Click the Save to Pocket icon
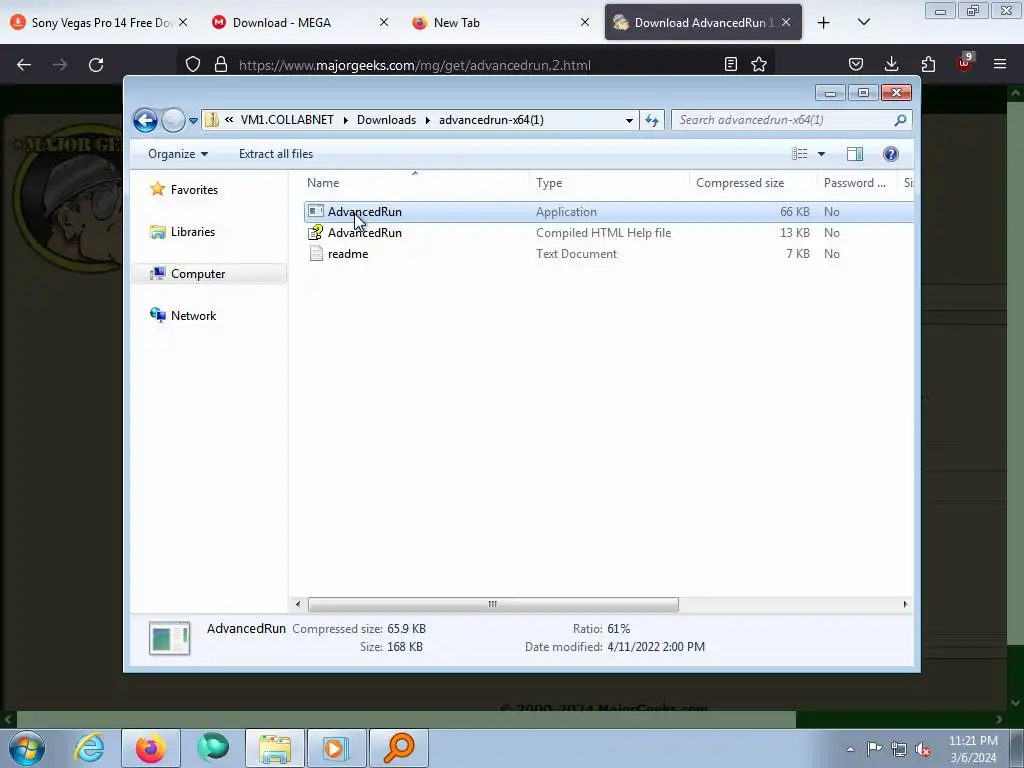The image size is (1024, 768). pos(856,65)
